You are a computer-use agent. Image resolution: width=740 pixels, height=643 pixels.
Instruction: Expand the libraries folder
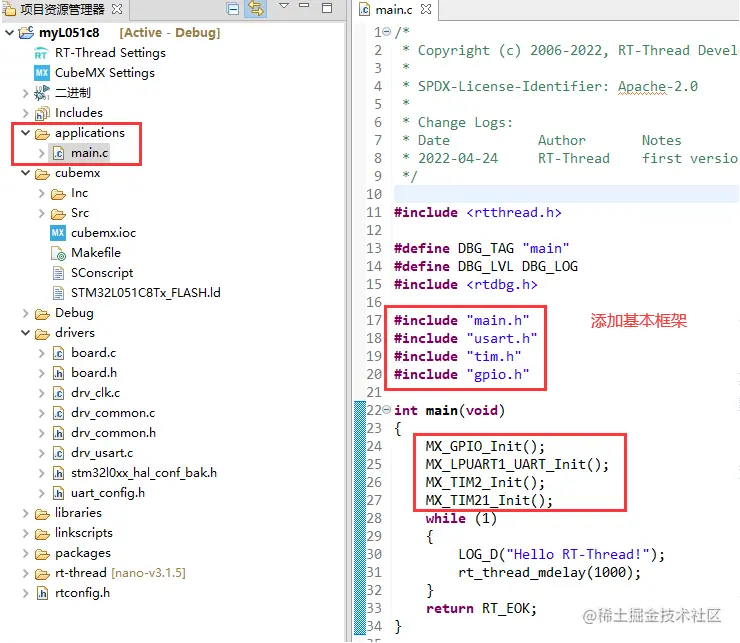click(25, 513)
